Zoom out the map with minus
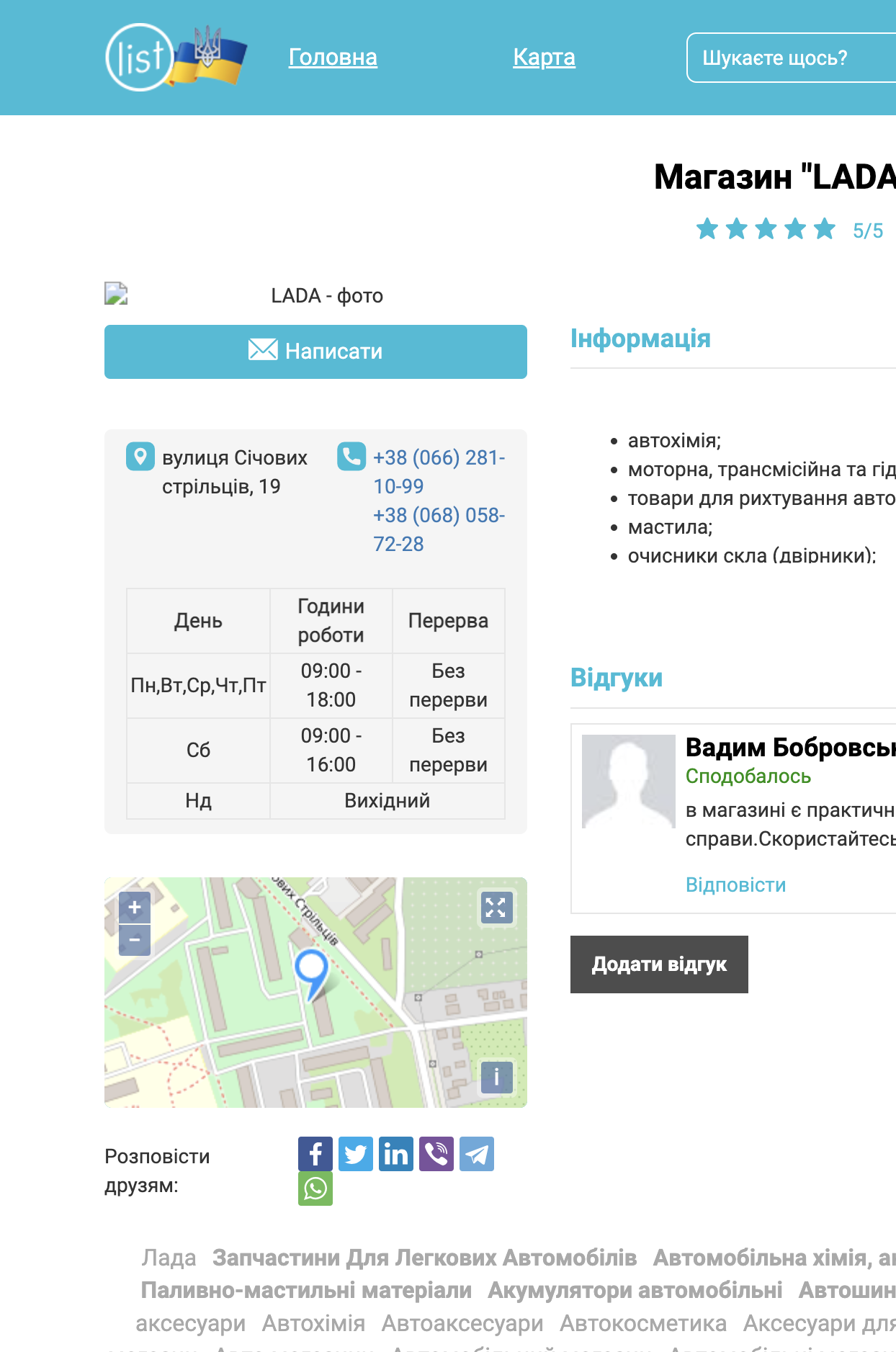The height and width of the screenshot is (1352, 896). coord(135,940)
